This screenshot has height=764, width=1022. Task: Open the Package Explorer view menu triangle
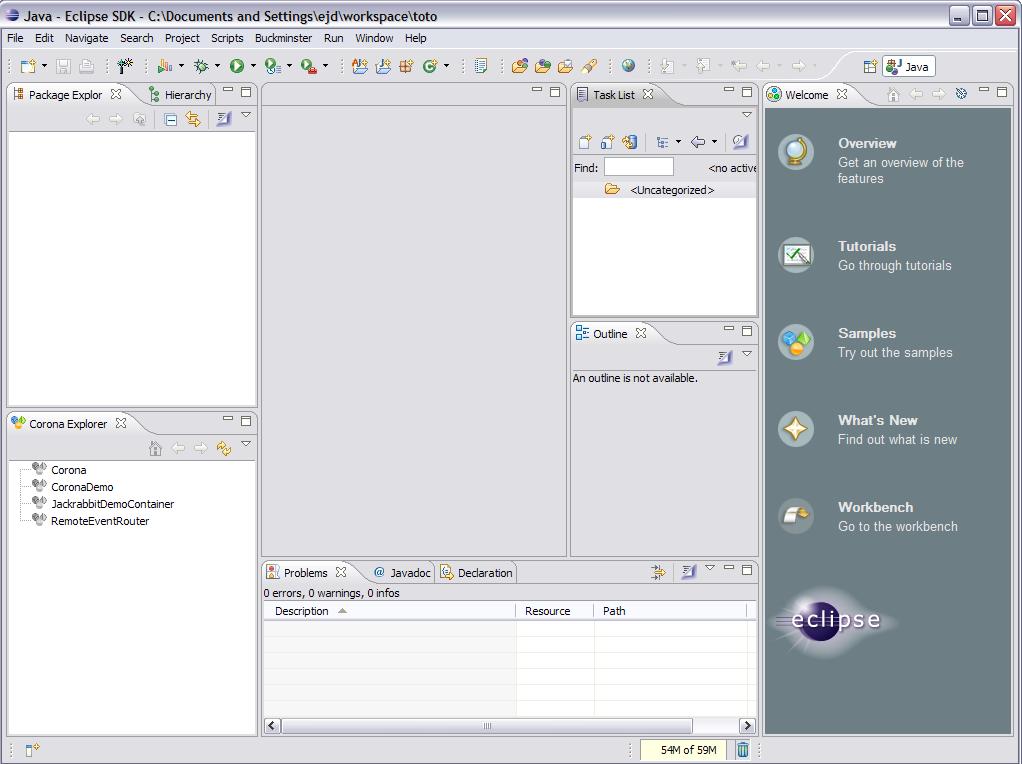click(x=246, y=115)
